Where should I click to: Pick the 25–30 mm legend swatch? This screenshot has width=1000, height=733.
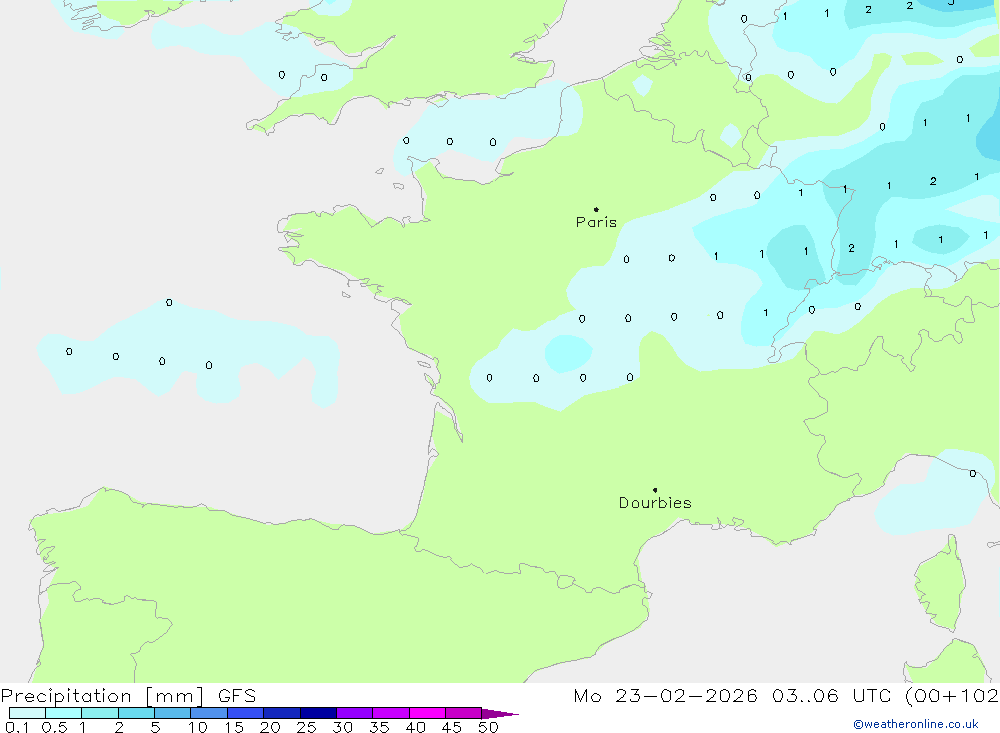tap(318, 713)
